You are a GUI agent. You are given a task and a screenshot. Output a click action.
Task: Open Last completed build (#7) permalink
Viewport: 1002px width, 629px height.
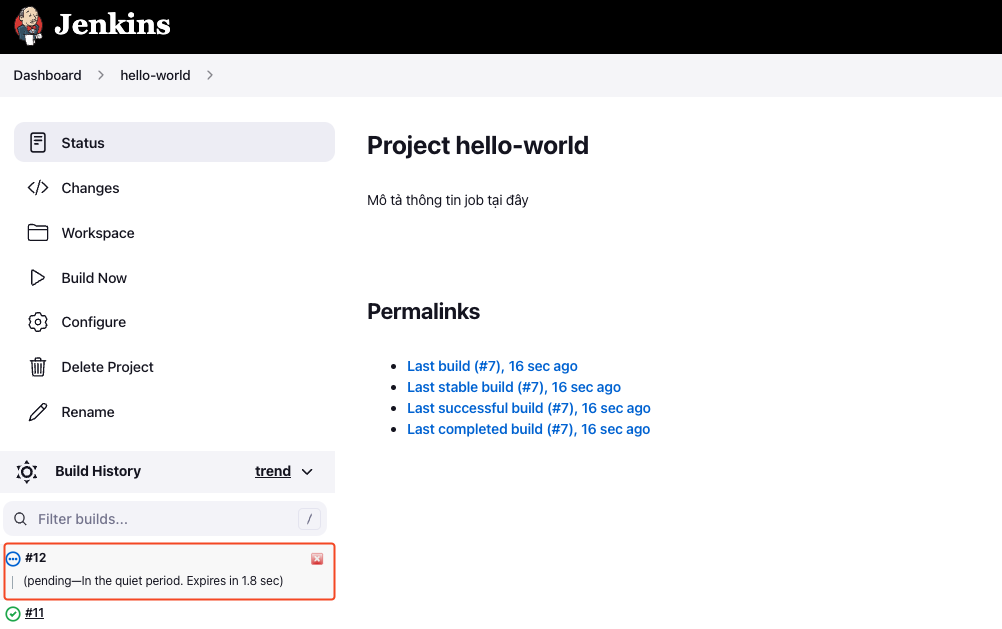(x=528, y=429)
